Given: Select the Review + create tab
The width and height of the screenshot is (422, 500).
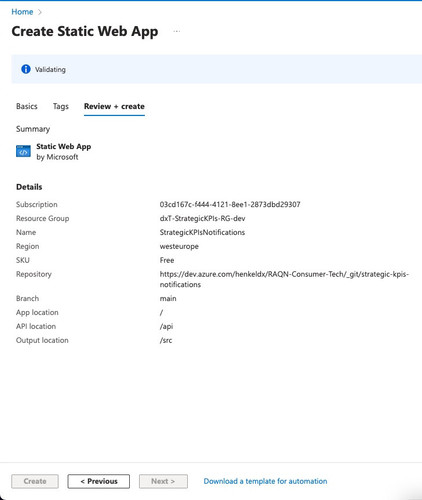Looking at the screenshot, I should click(x=114, y=106).
